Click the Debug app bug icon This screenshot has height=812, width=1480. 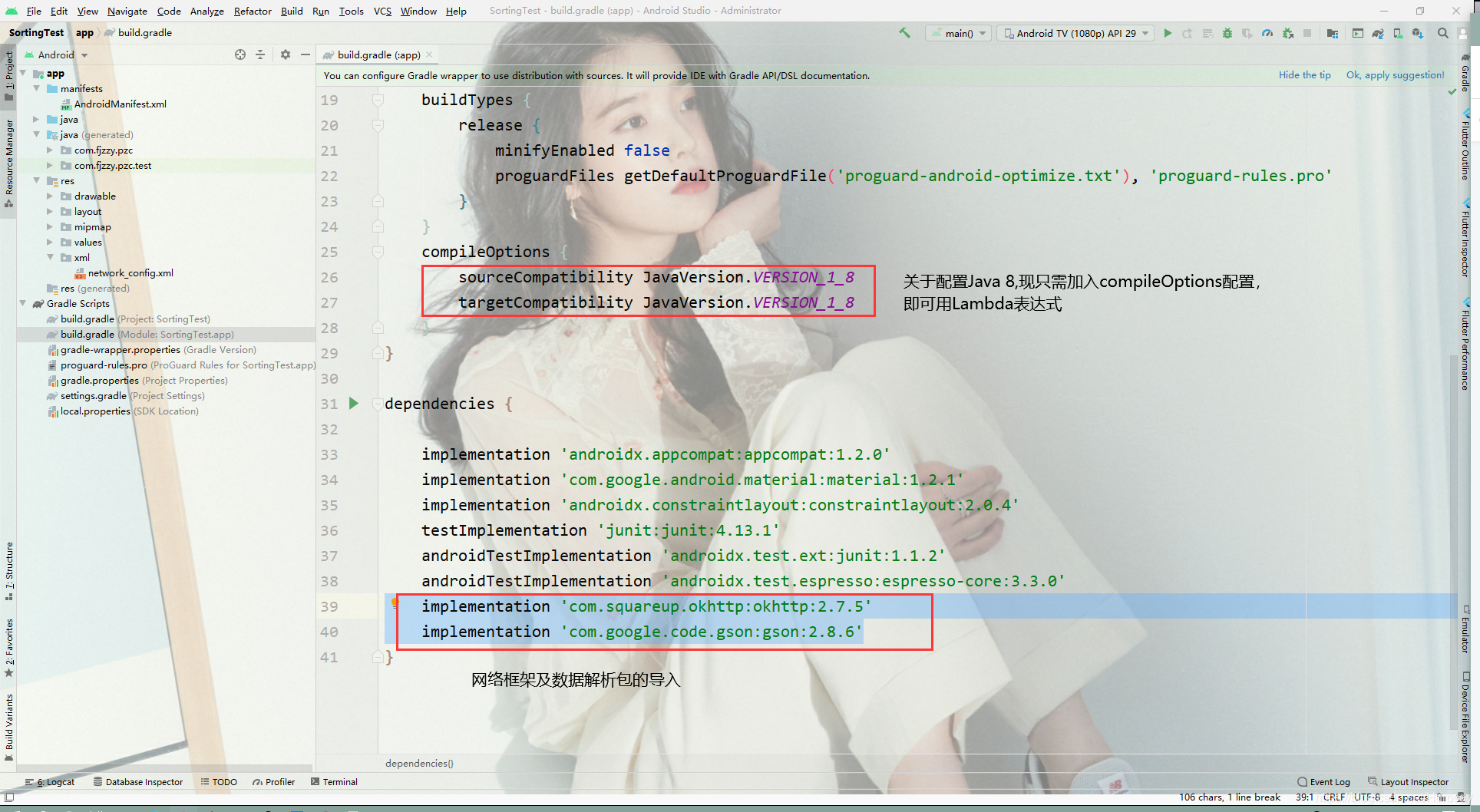tap(1227, 33)
